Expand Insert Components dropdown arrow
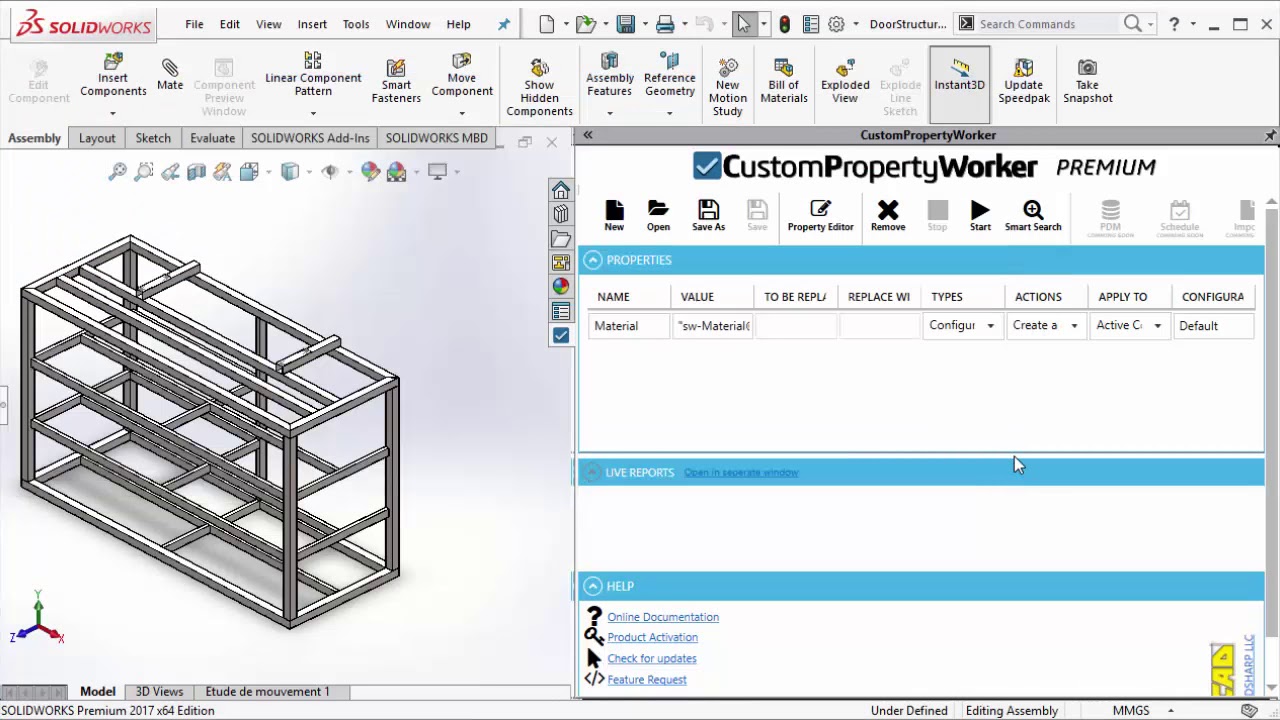The height and width of the screenshot is (720, 1280). [x=113, y=112]
